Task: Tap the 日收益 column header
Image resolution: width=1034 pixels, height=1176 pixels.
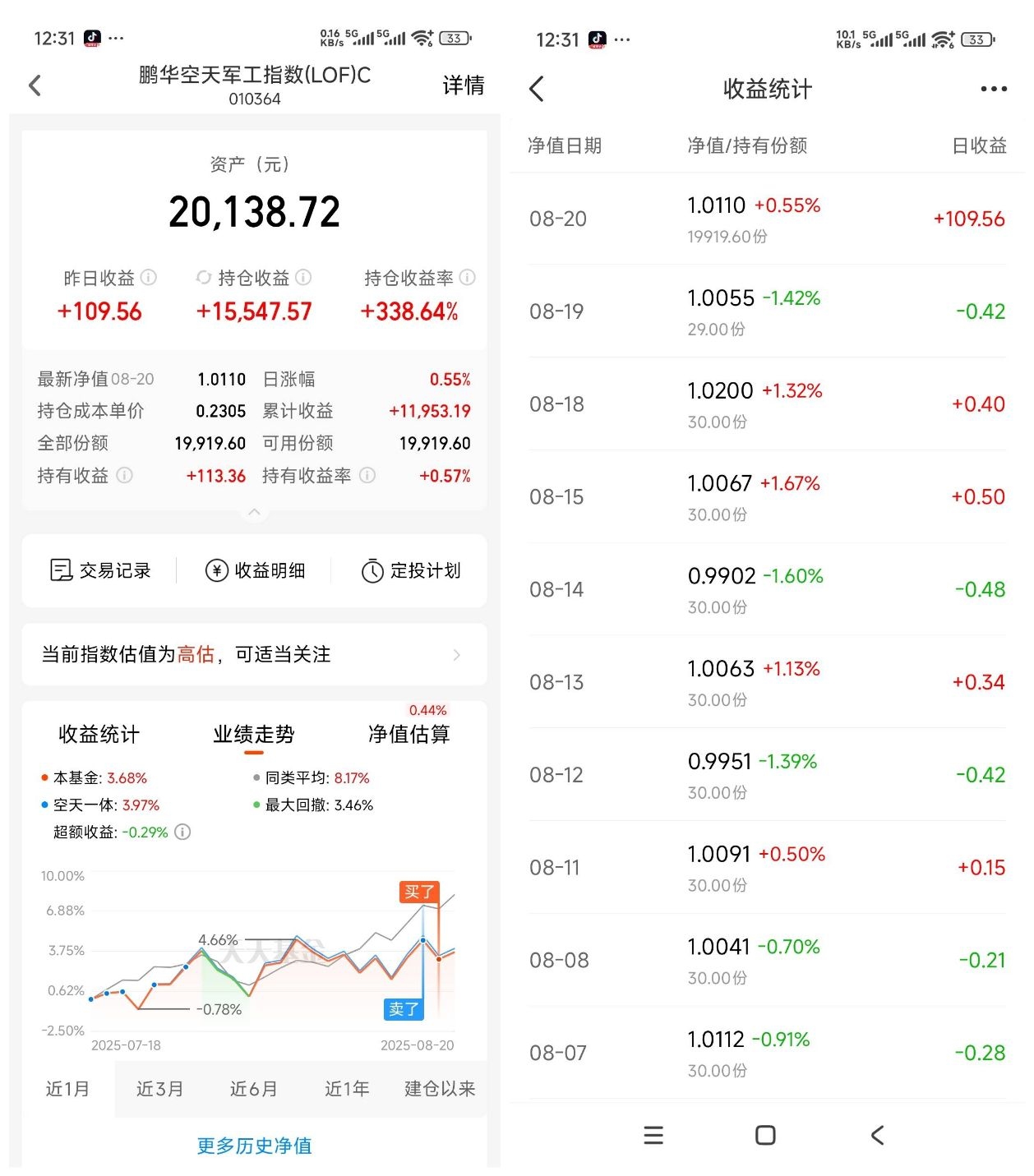Action: (x=980, y=145)
